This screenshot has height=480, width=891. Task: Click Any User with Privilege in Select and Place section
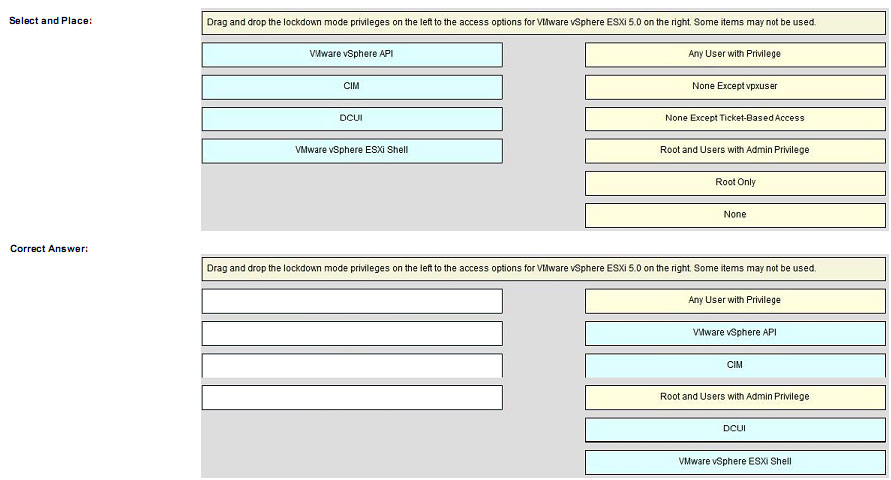click(735, 55)
